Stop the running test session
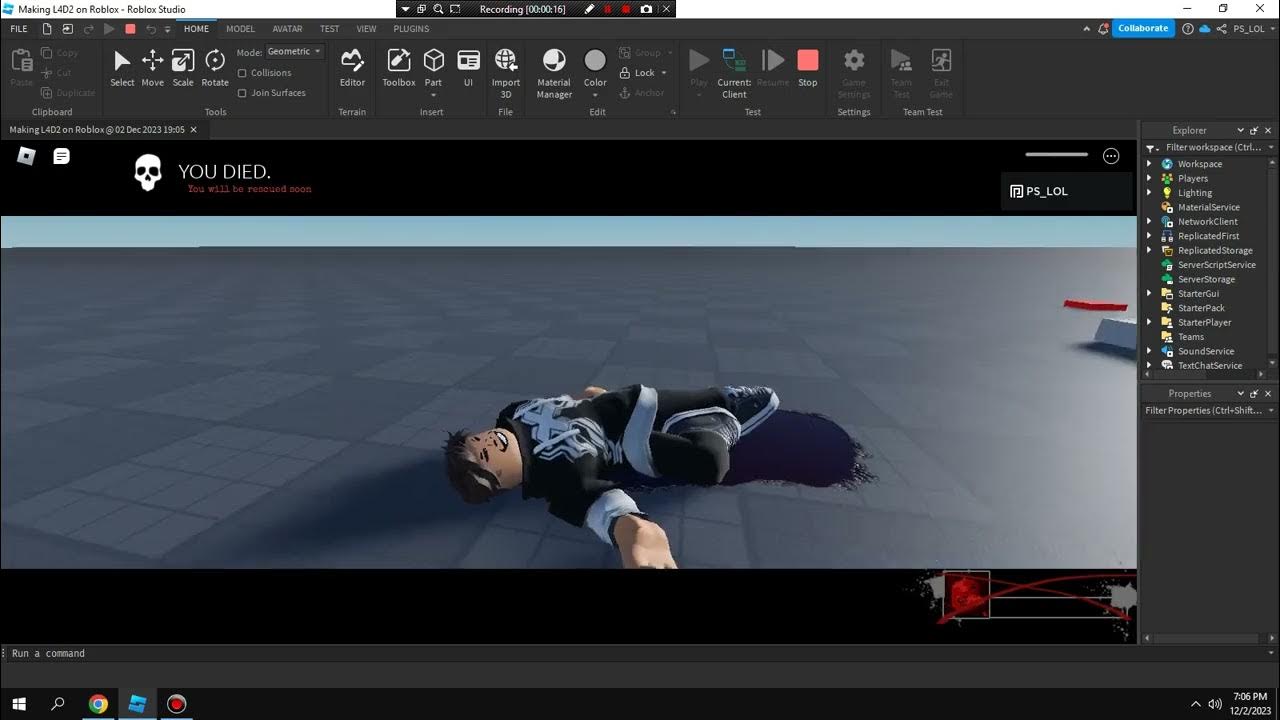The width and height of the screenshot is (1280, 720). coord(808,68)
